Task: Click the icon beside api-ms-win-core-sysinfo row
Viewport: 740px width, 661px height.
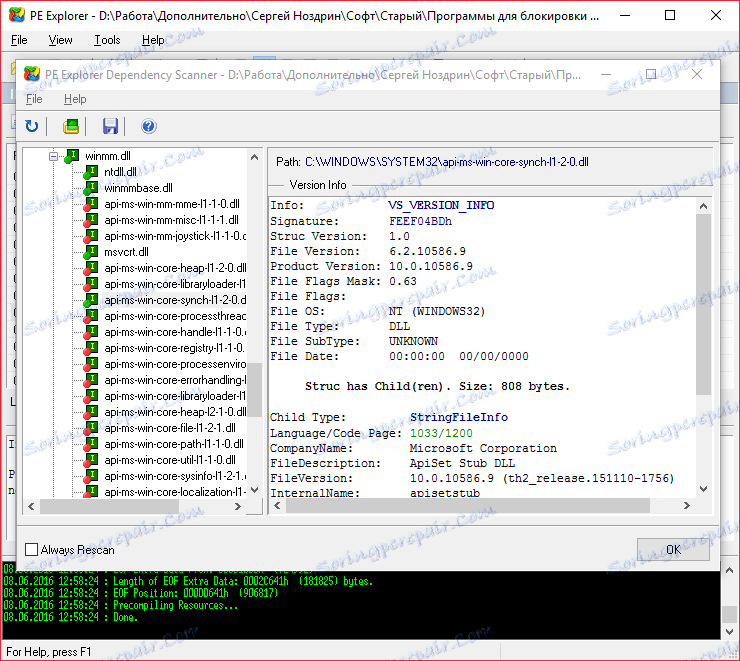Action: (91, 476)
